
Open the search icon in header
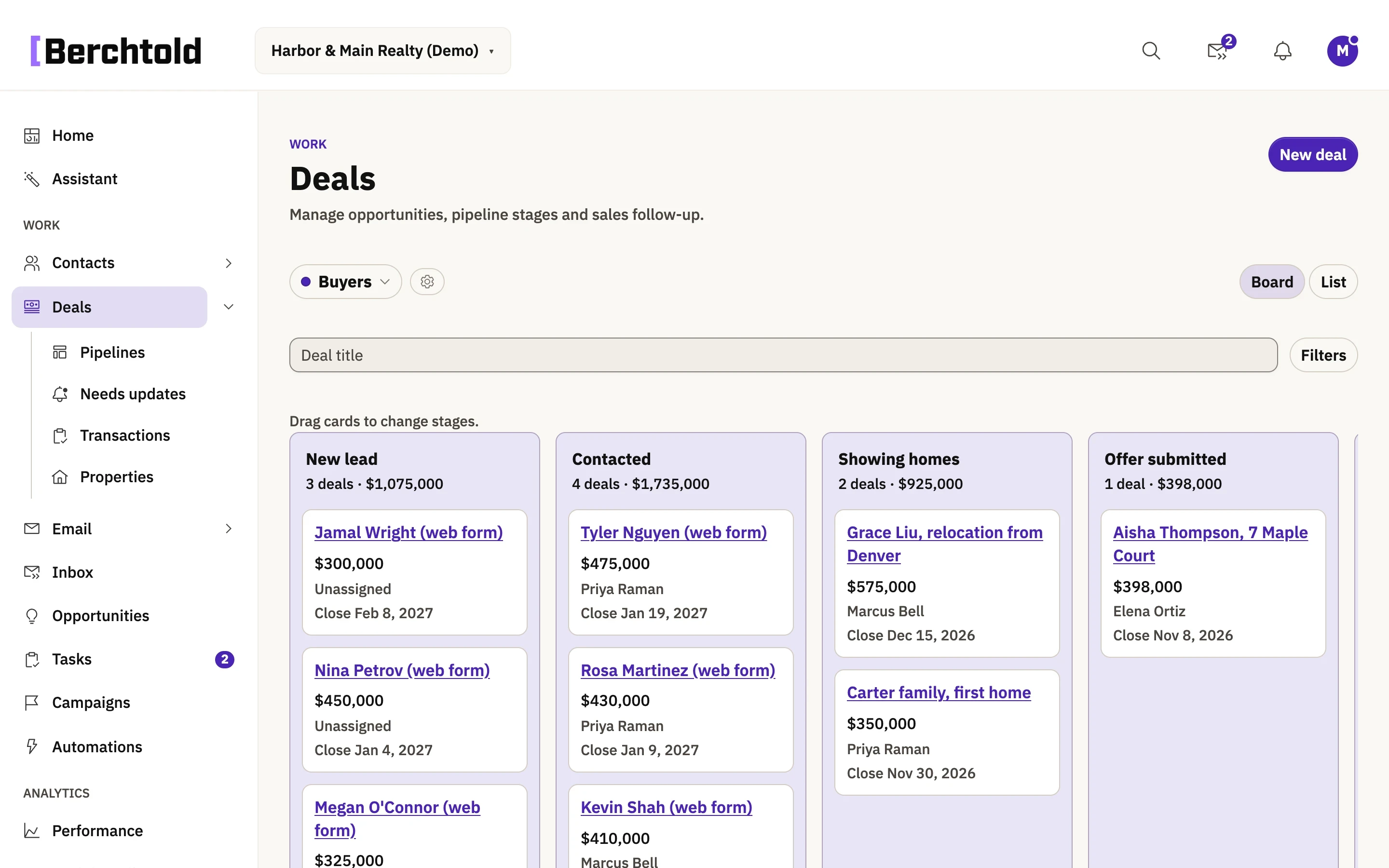[x=1151, y=51]
